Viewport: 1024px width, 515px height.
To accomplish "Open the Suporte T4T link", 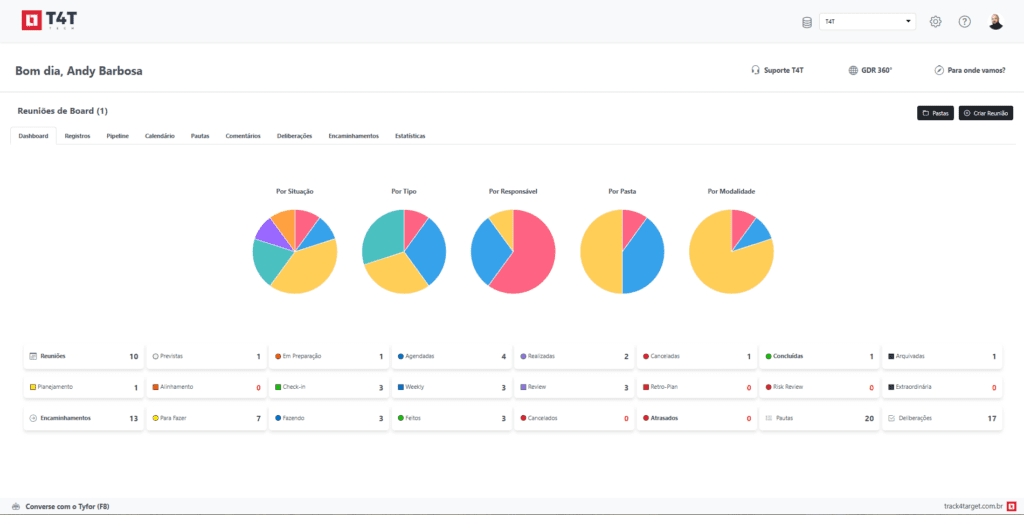I will [x=777, y=70].
